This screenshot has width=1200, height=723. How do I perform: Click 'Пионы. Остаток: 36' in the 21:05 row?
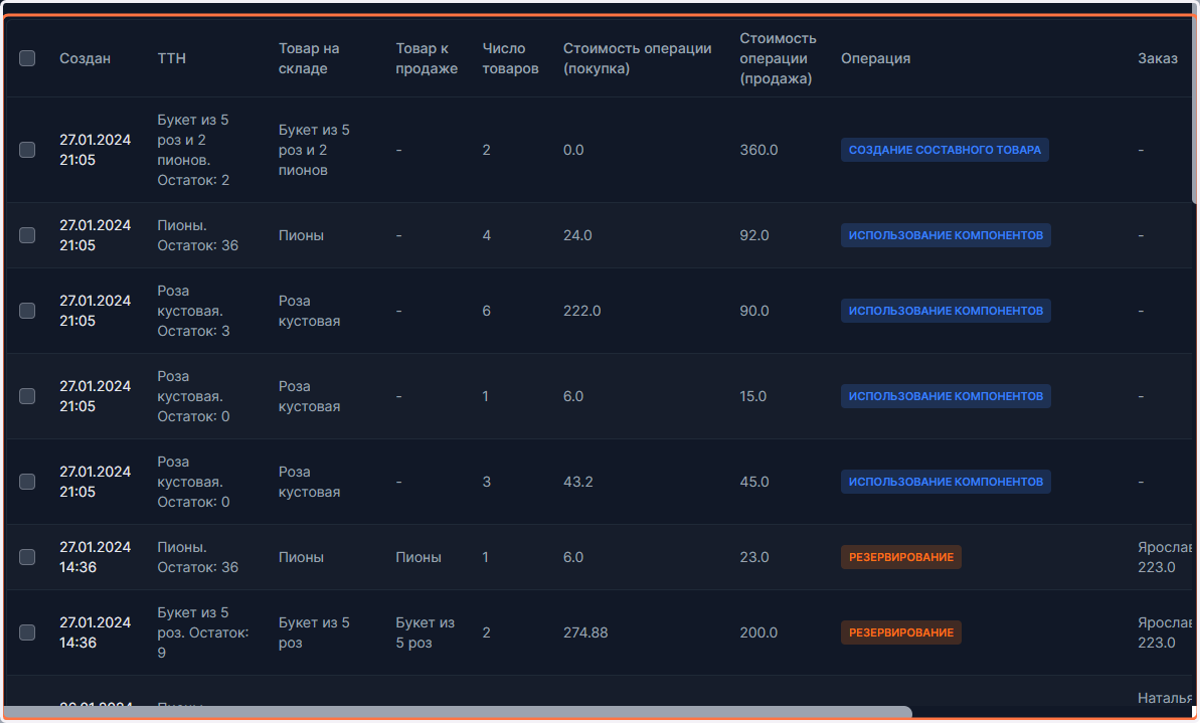pyautogui.click(x=198, y=235)
